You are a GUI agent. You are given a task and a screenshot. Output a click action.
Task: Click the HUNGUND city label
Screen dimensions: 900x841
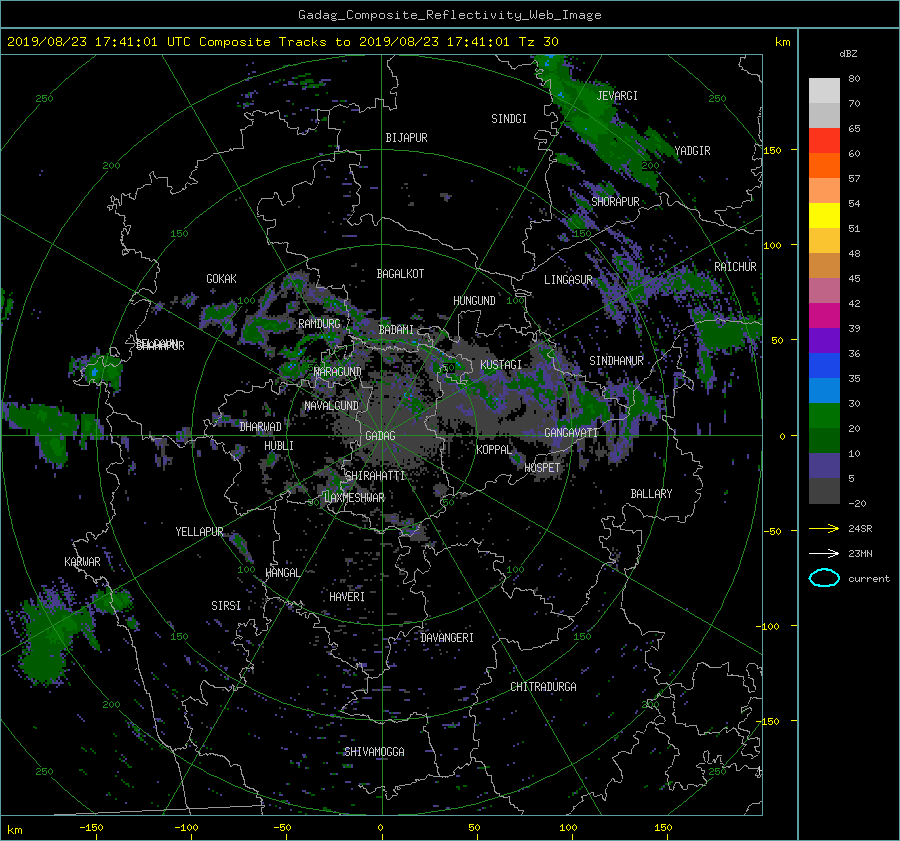click(474, 301)
